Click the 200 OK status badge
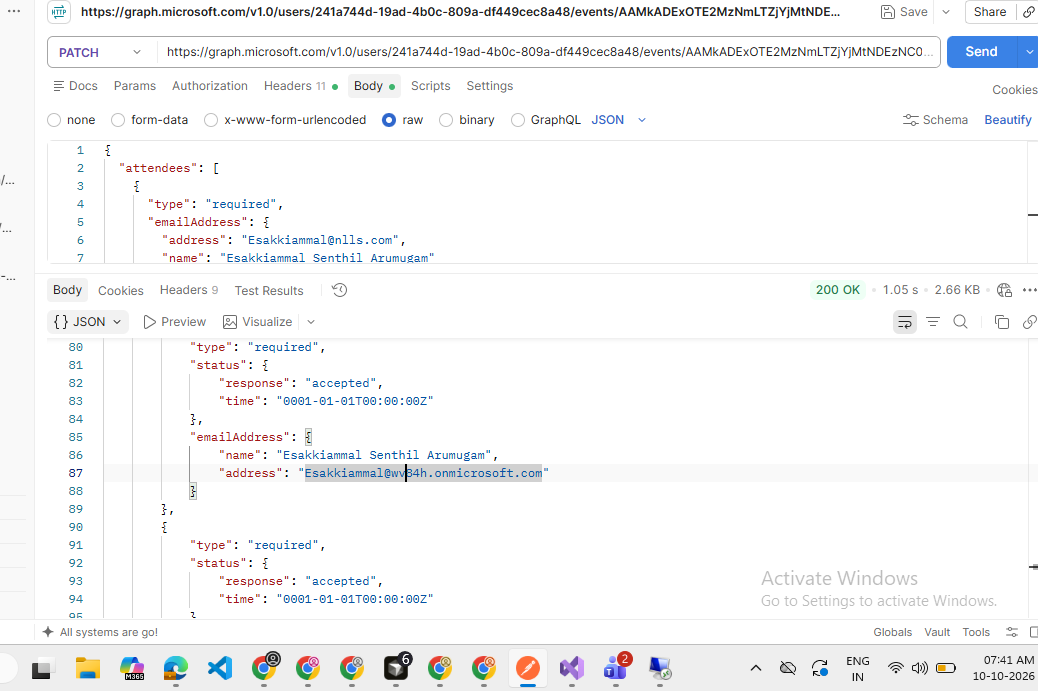 click(x=837, y=290)
